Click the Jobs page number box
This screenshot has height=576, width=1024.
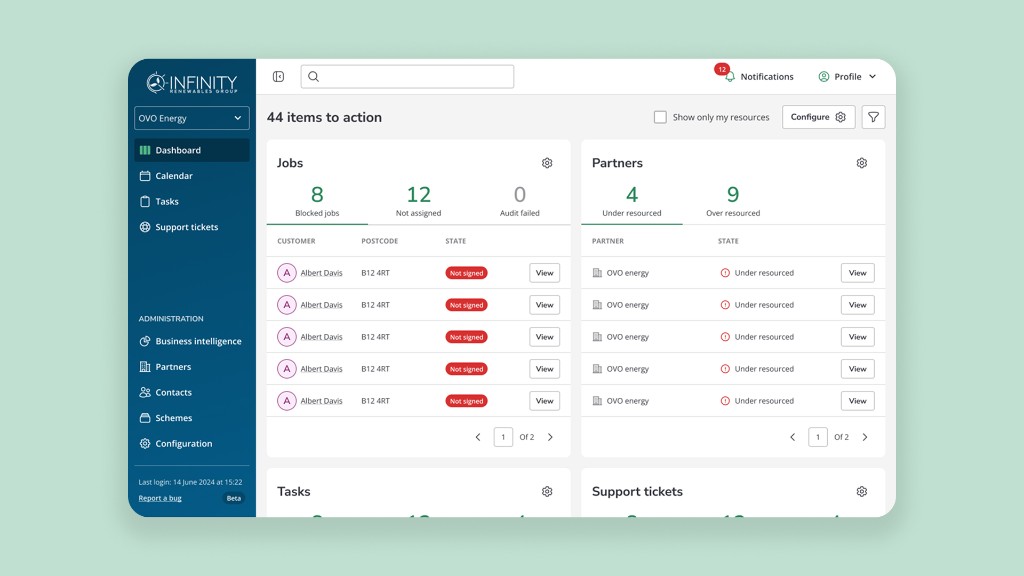(x=503, y=437)
